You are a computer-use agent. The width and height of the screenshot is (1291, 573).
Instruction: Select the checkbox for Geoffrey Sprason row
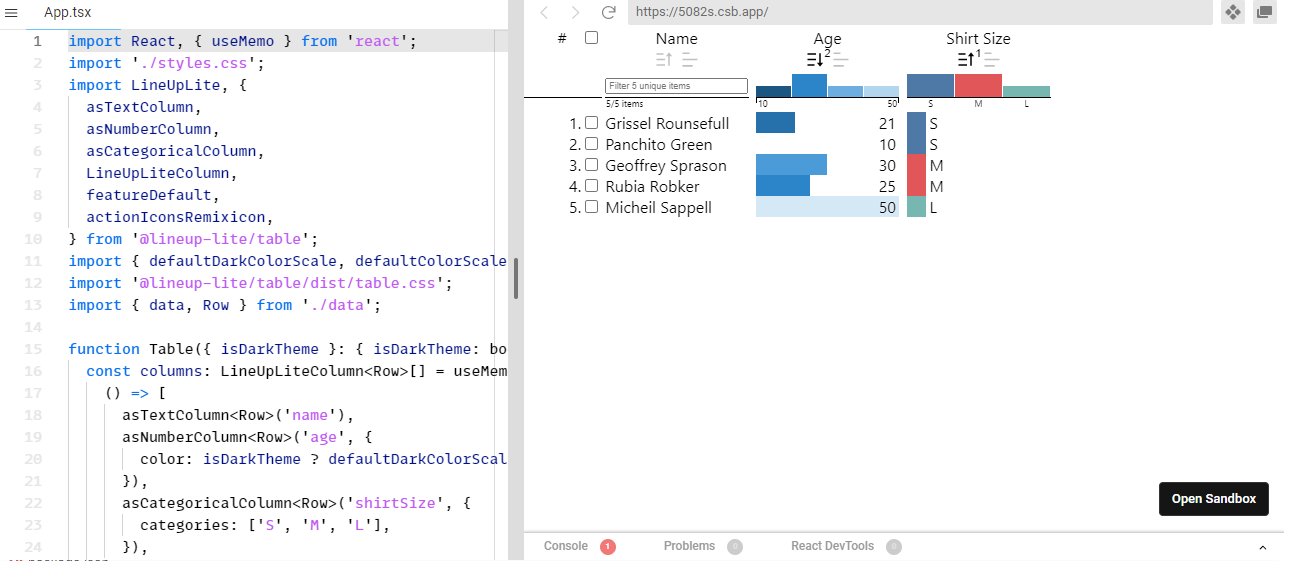click(x=591, y=165)
